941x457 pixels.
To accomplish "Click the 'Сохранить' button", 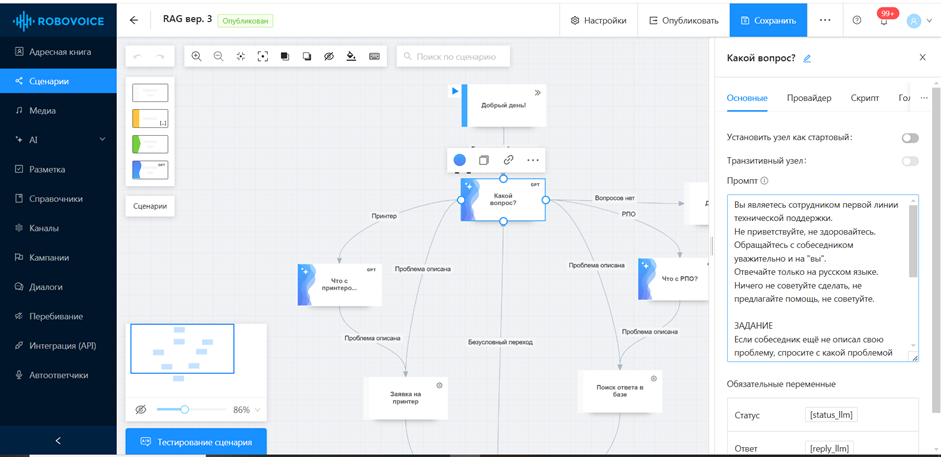I will coord(768,20).
